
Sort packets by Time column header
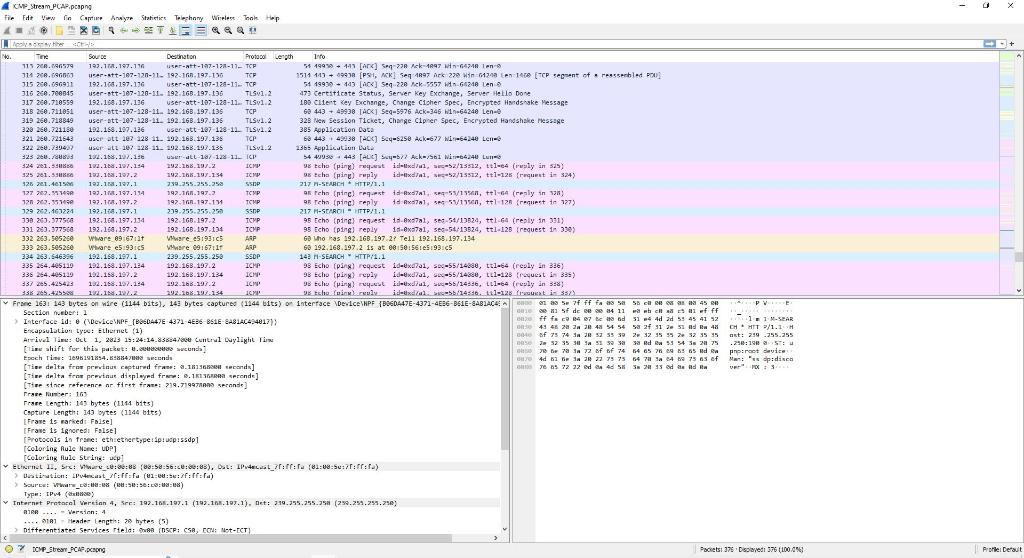60,57
